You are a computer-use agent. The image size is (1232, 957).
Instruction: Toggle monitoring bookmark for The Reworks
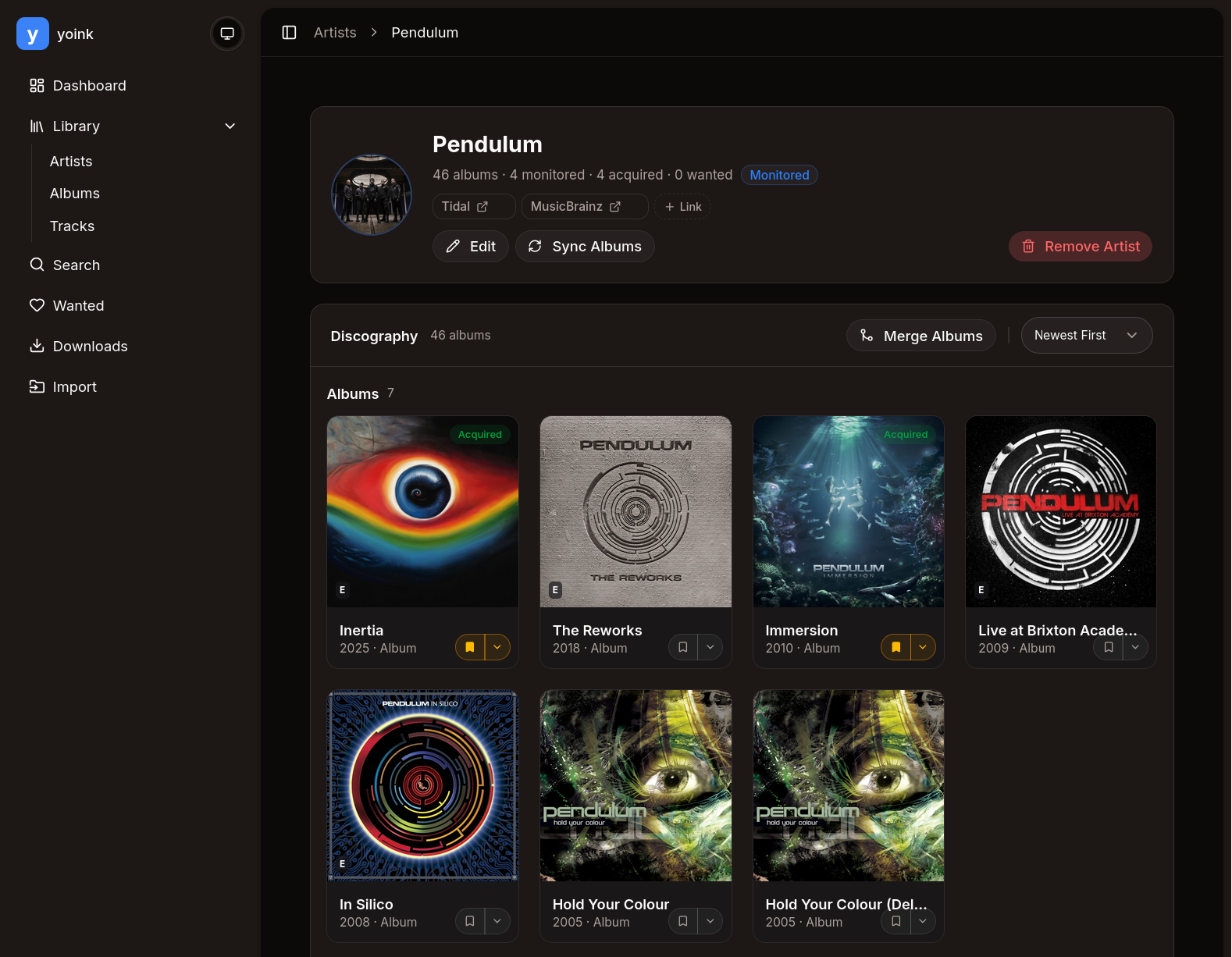(x=683, y=647)
